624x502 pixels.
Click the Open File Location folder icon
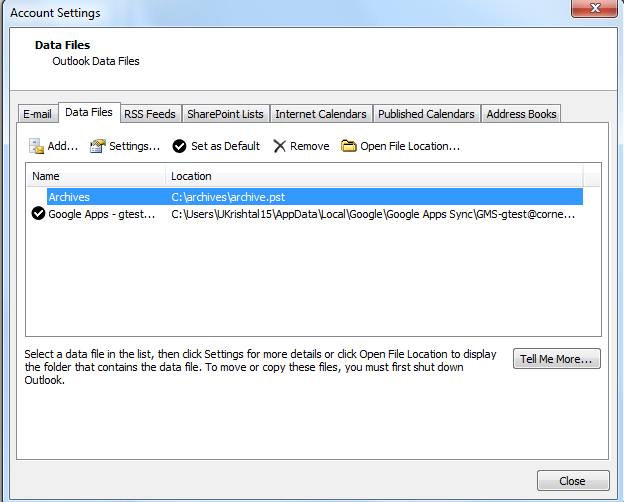349,146
